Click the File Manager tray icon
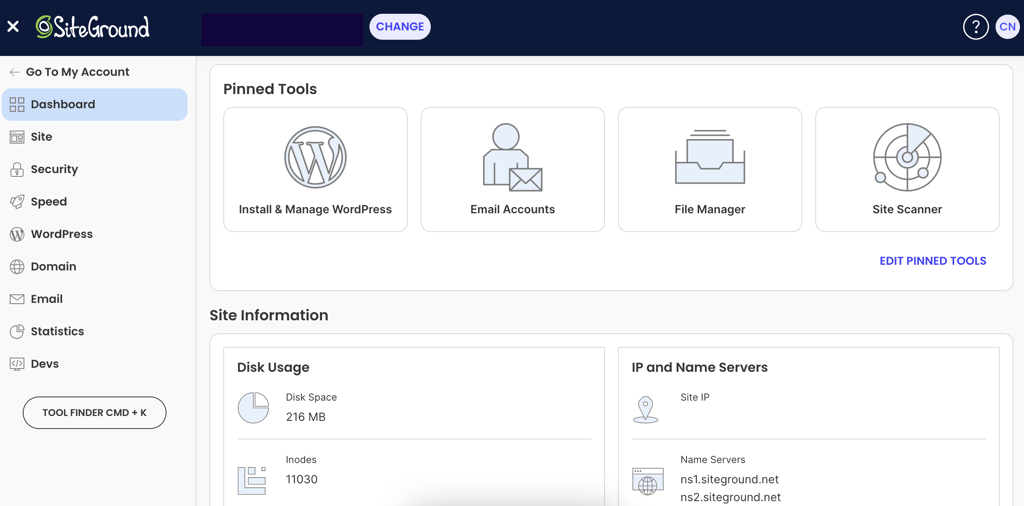 pos(710,157)
